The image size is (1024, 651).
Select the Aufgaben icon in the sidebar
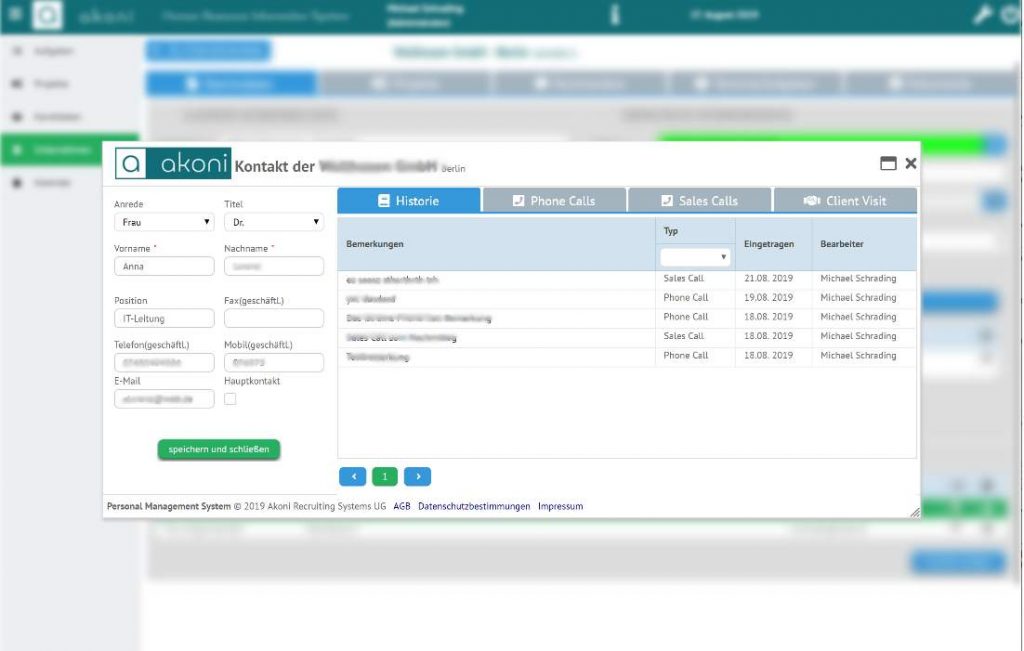[x=15, y=50]
